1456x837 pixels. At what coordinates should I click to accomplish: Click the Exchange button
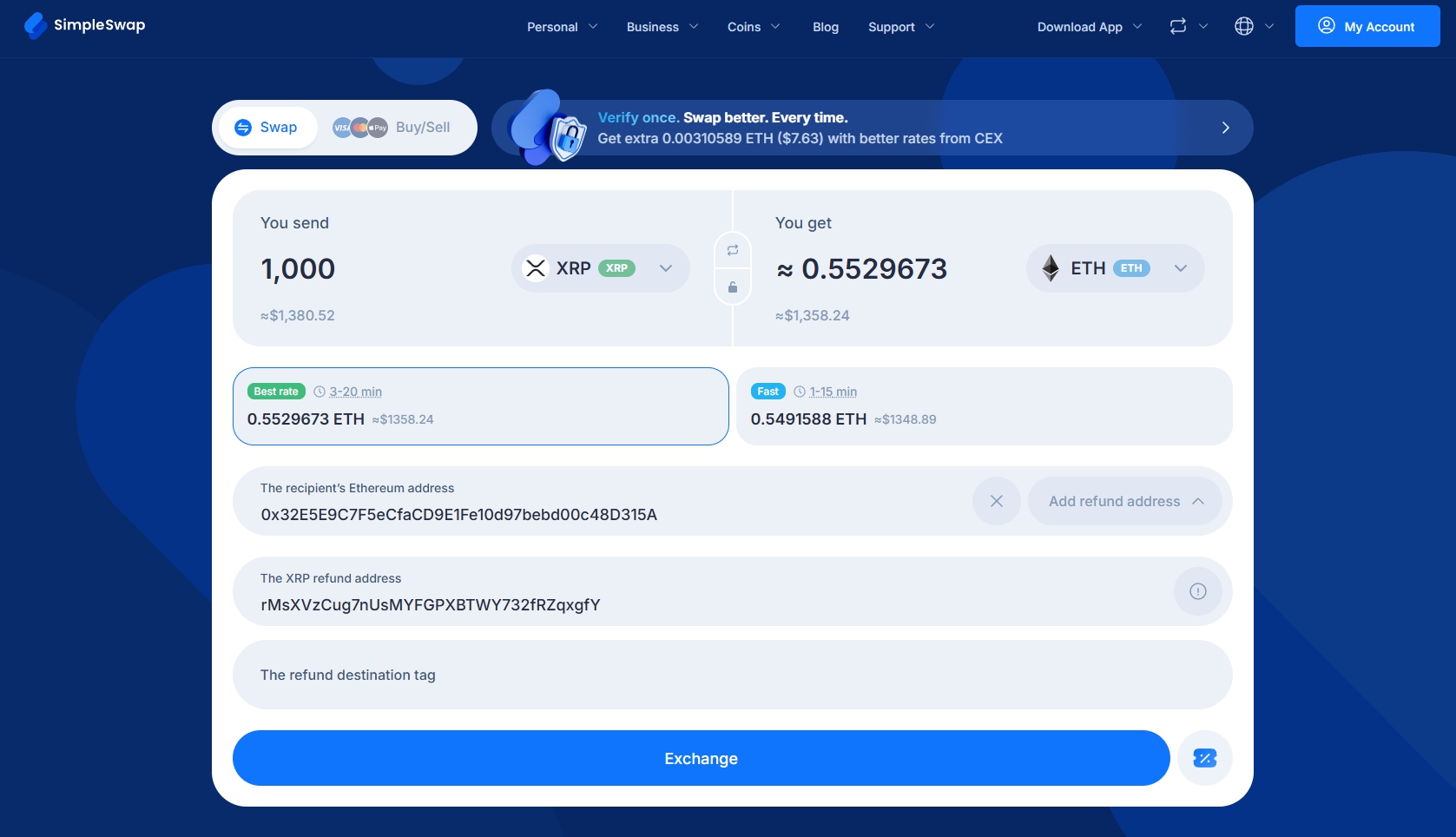click(702, 758)
